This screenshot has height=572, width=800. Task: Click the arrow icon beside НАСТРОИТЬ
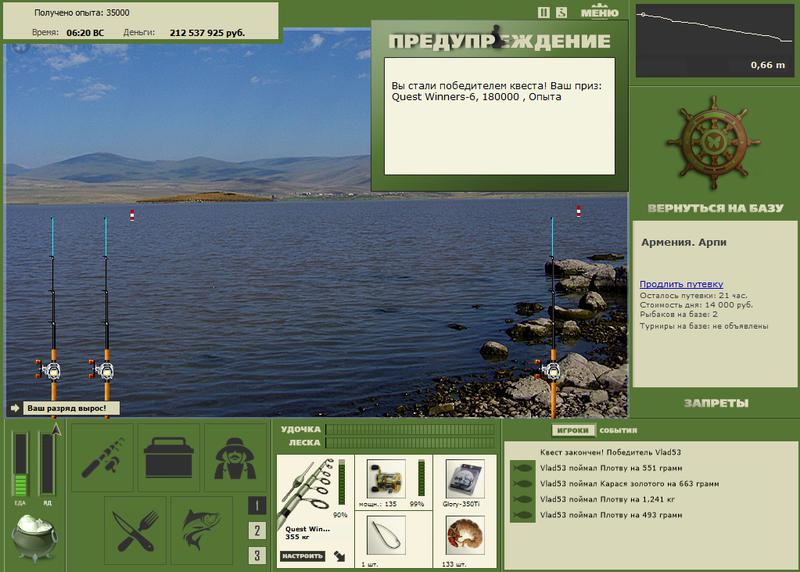pyautogui.click(x=340, y=556)
